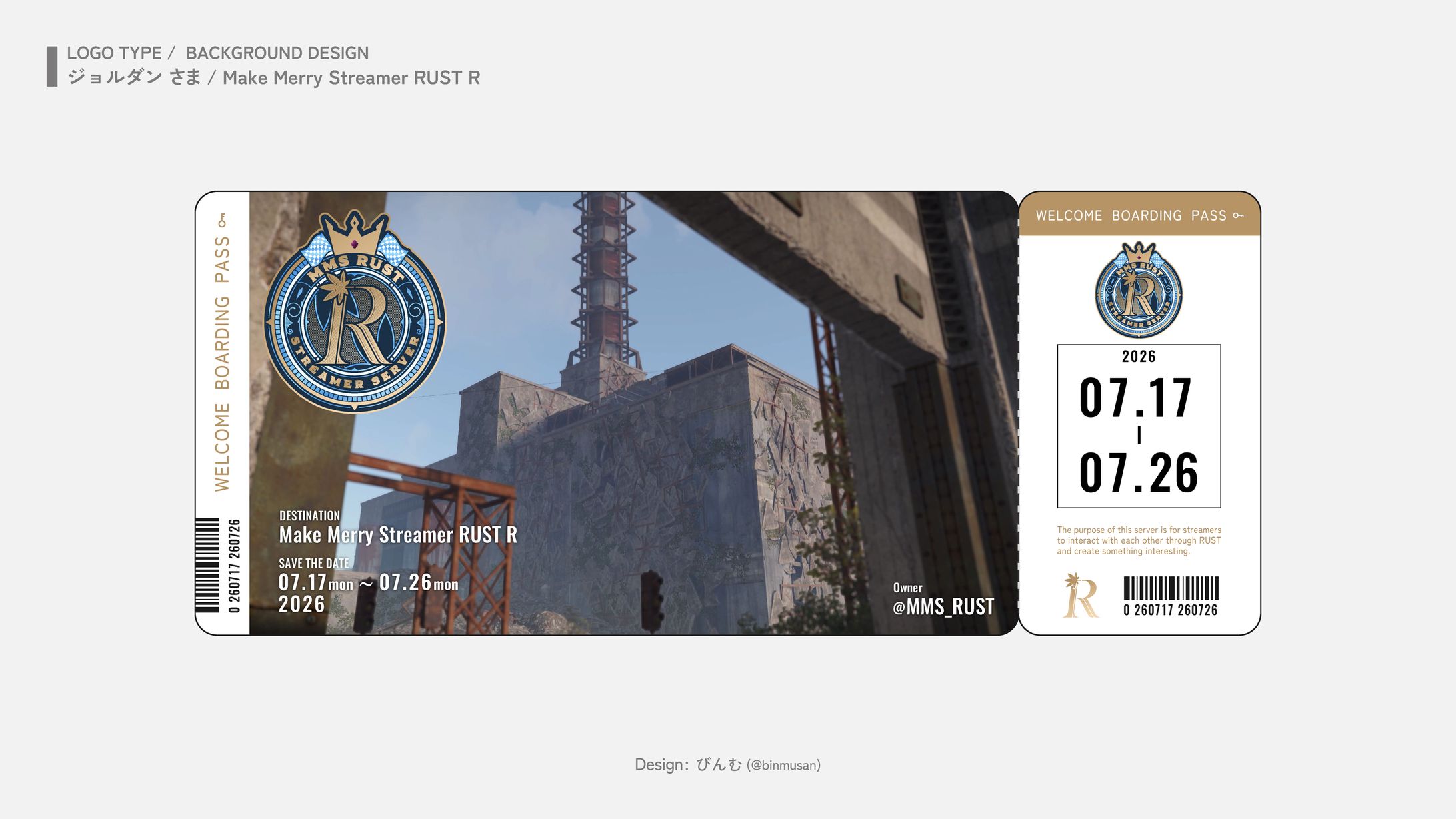This screenshot has width=1456, height=819.
Task: Click the large MMS Rust Streamer Server emblem
Action: point(355,312)
